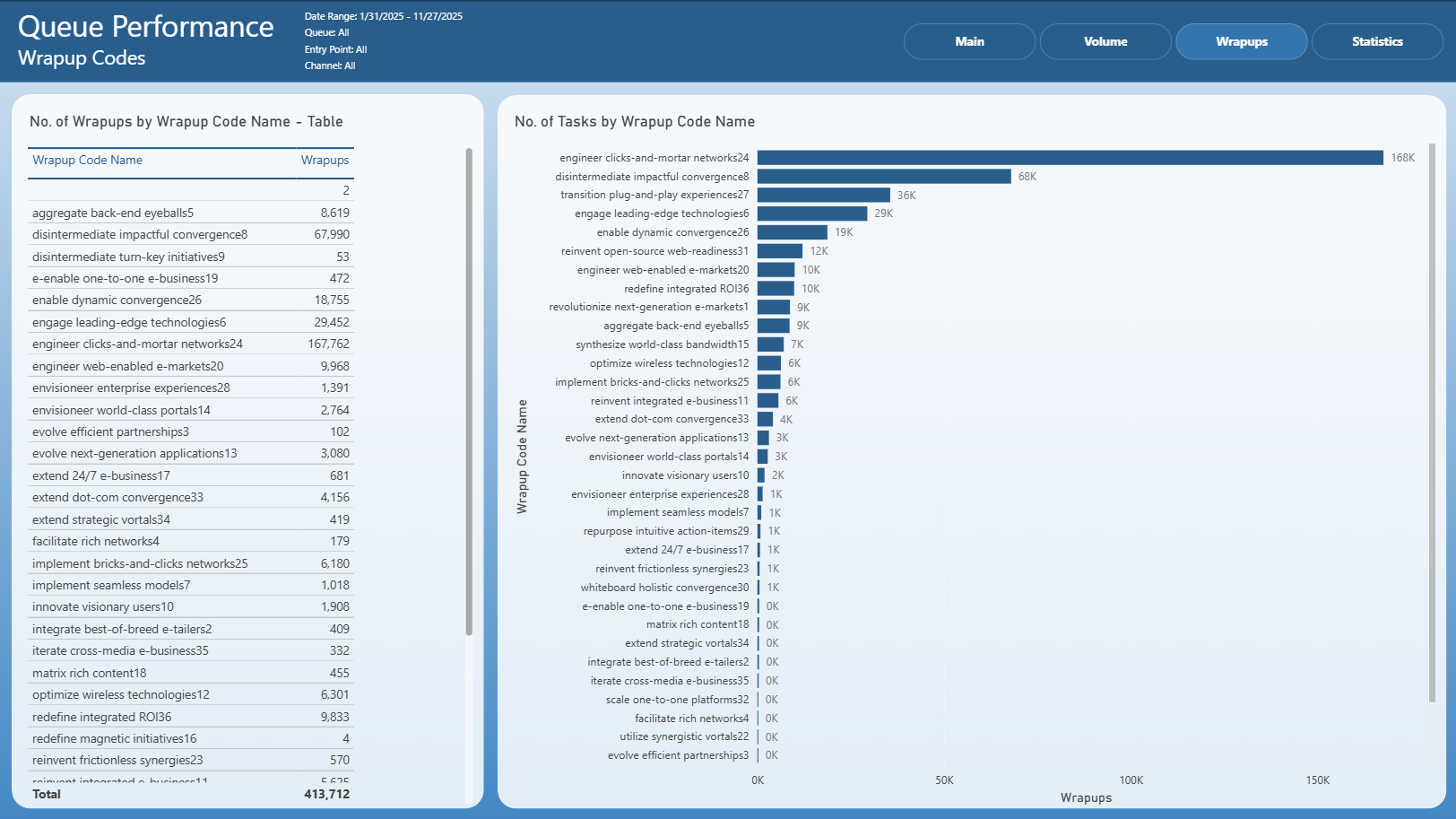The height and width of the screenshot is (819, 1456).
Task: Click the Date Range header text
Action: point(384,16)
